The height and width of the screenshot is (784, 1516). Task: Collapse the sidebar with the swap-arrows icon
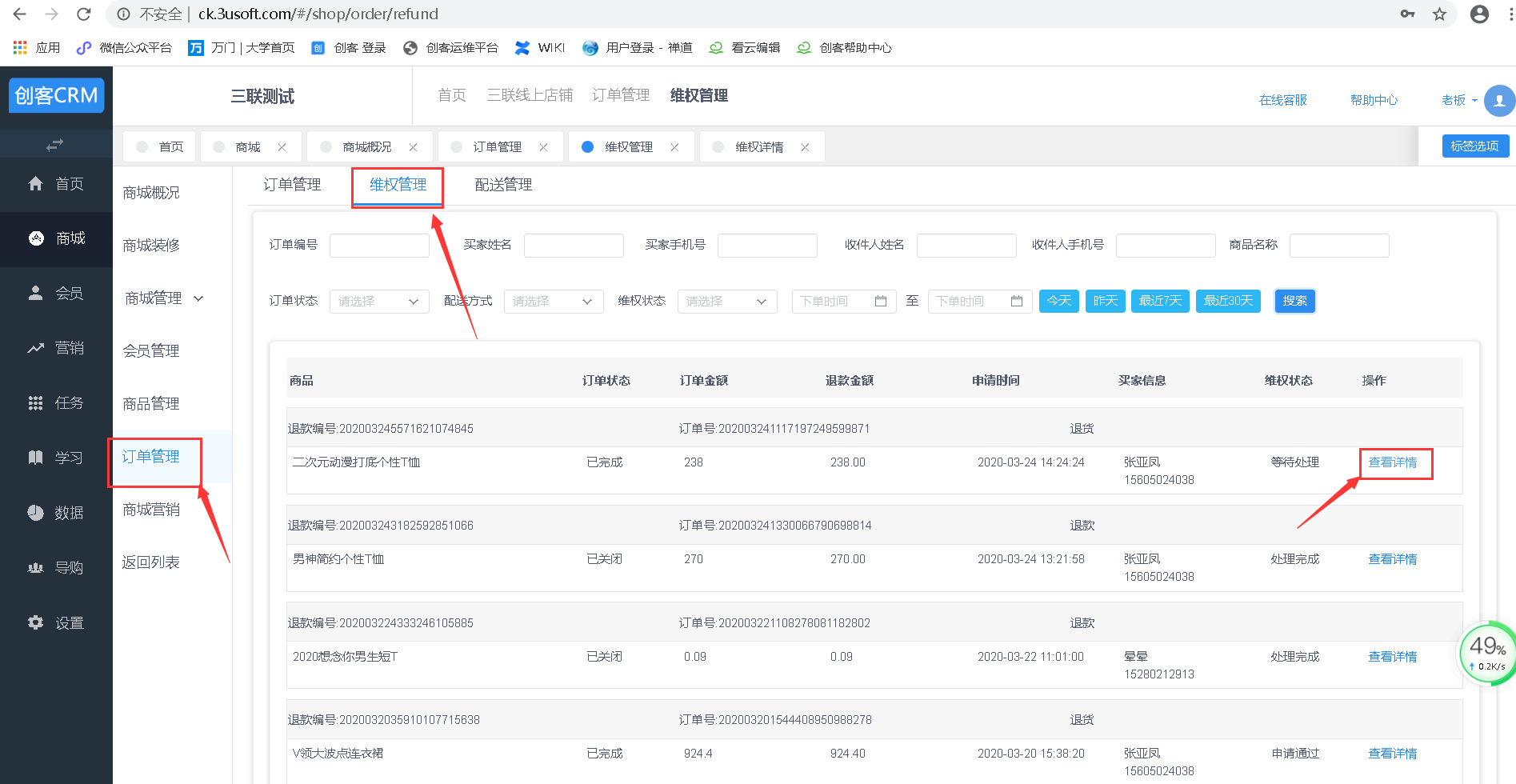pos(54,145)
